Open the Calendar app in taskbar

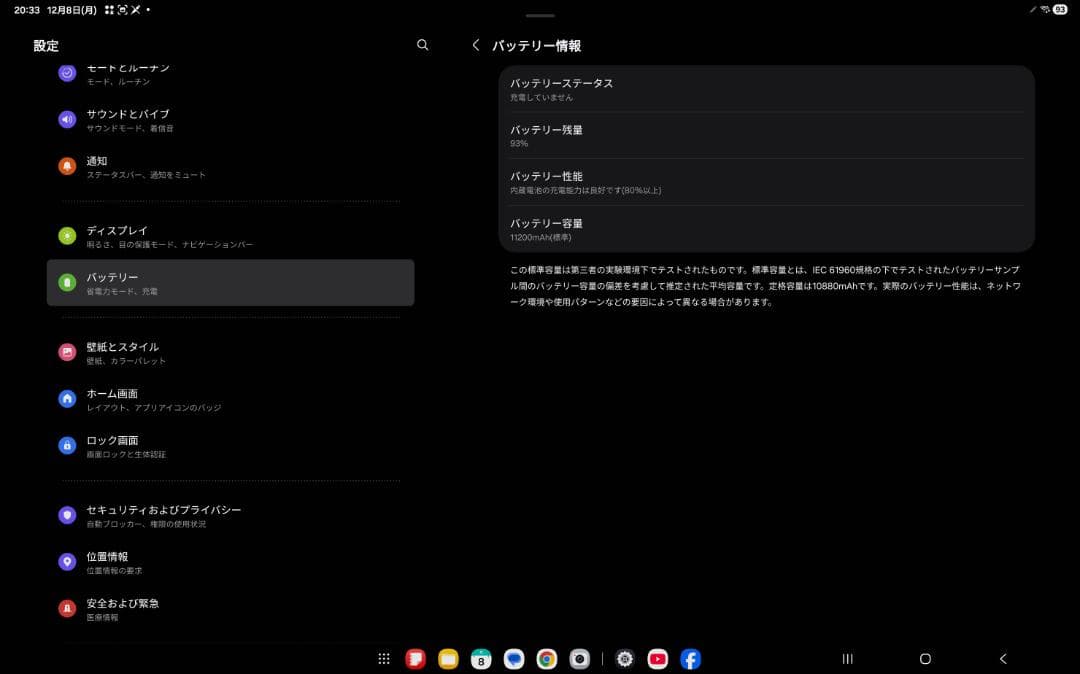[481, 659]
